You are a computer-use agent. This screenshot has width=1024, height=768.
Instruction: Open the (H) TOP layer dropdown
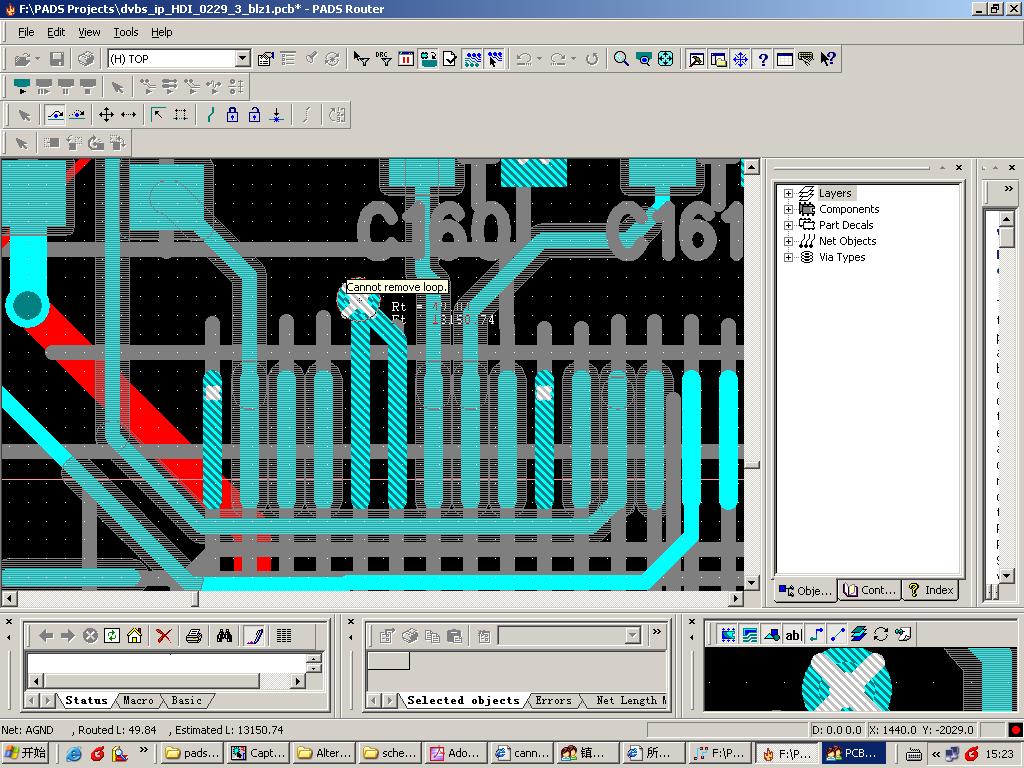pyautogui.click(x=242, y=59)
